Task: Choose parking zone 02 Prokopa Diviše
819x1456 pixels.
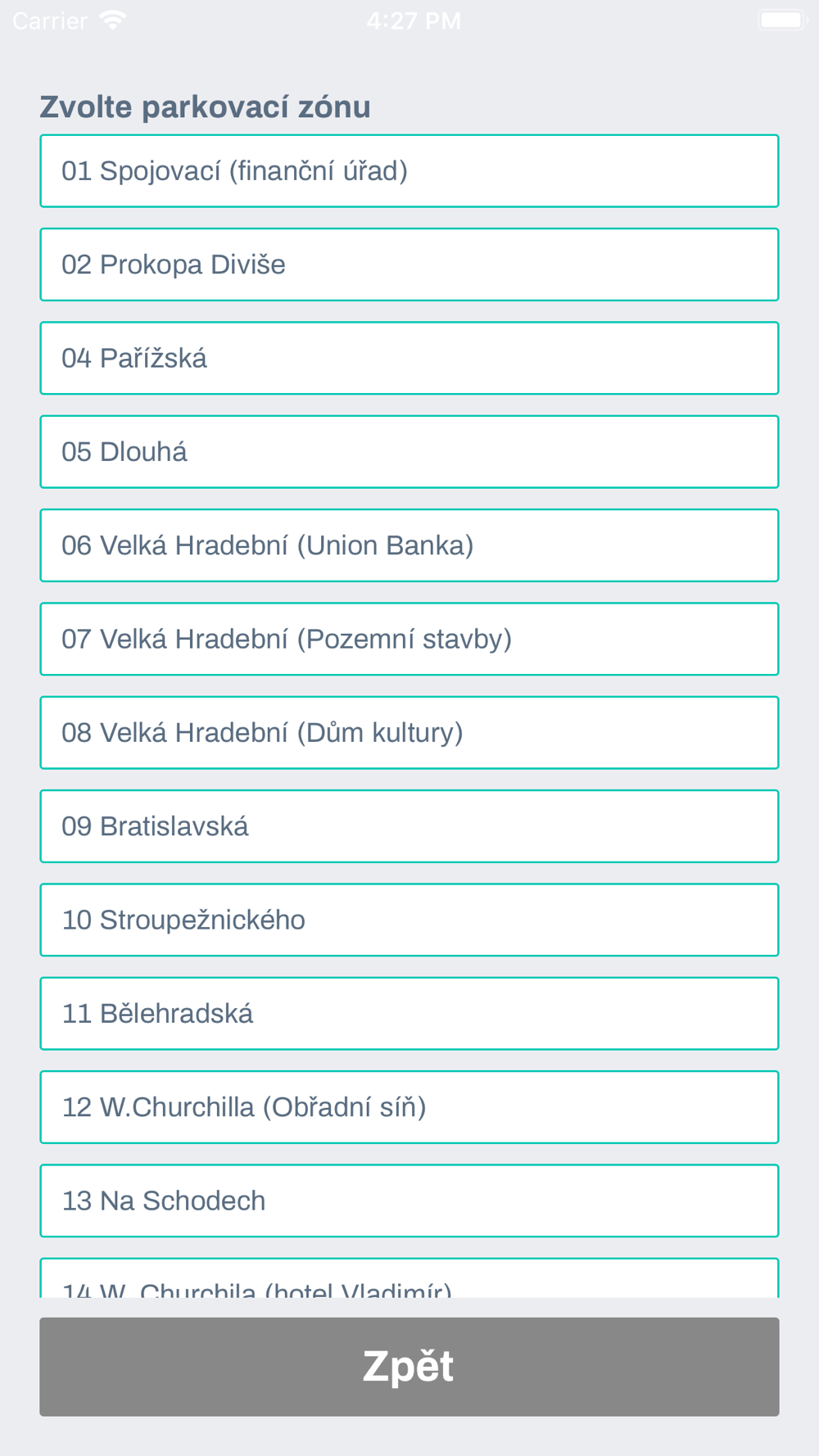Action: pos(409,265)
